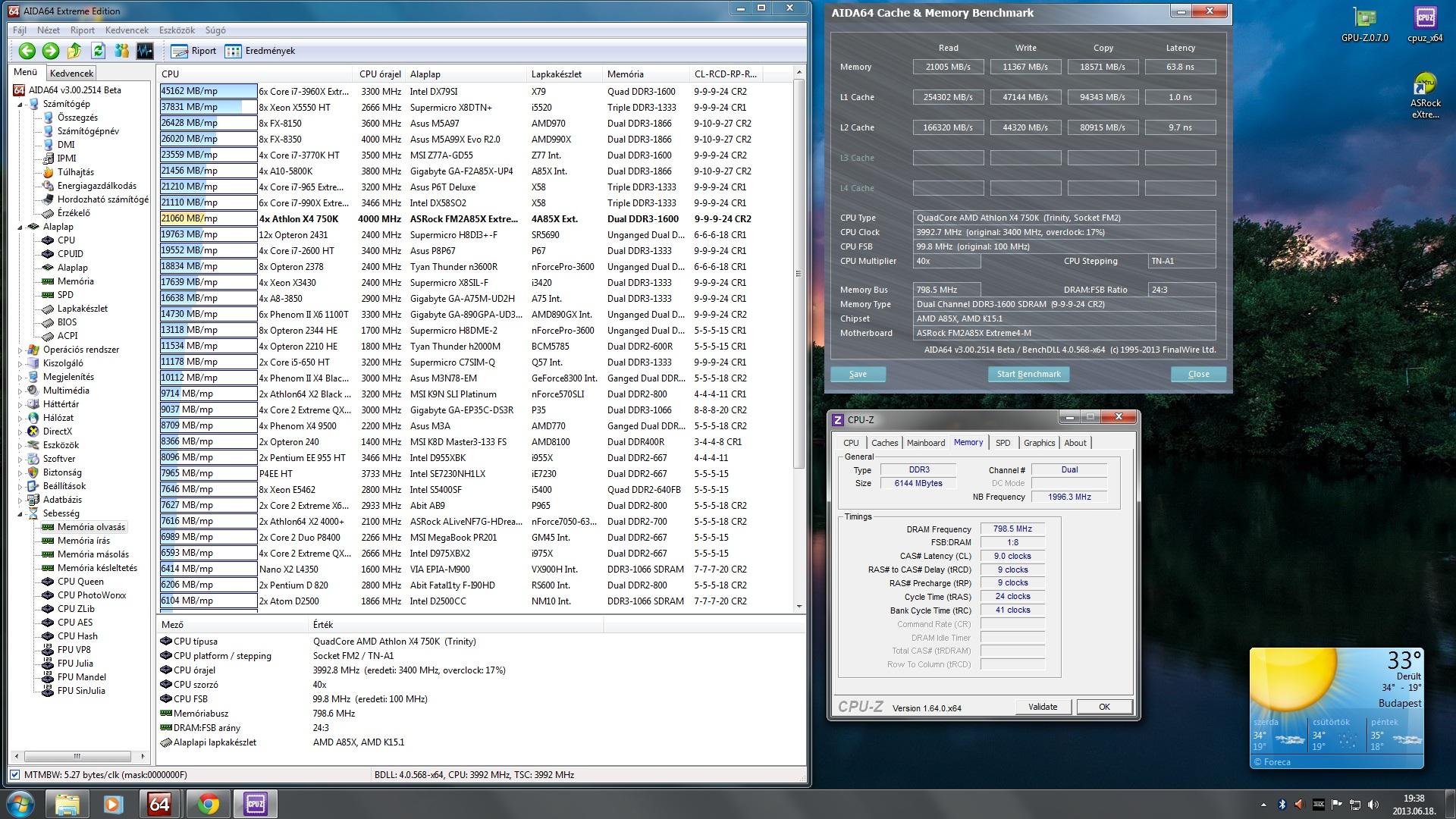Switch to AIDA64 taskbar icon
The image size is (1456, 819).
click(x=160, y=804)
